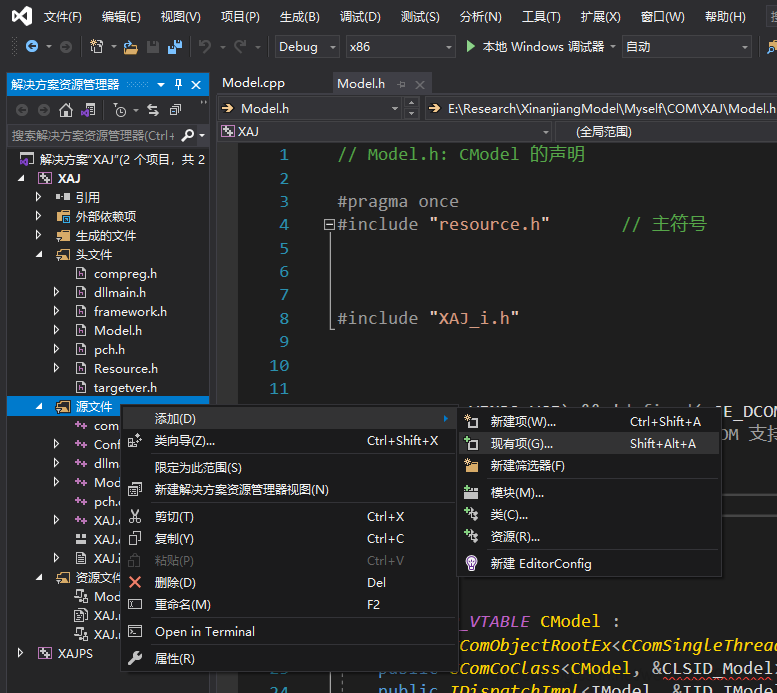This screenshot has width=777, height=693.
Task: Click the Save All toolbar icon
Action: coord(174,47)
